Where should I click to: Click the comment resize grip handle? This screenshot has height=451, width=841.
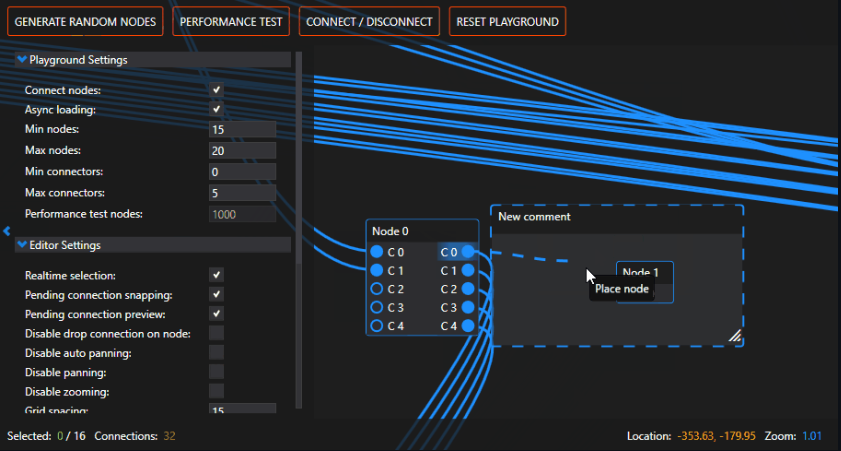point(734,338)
